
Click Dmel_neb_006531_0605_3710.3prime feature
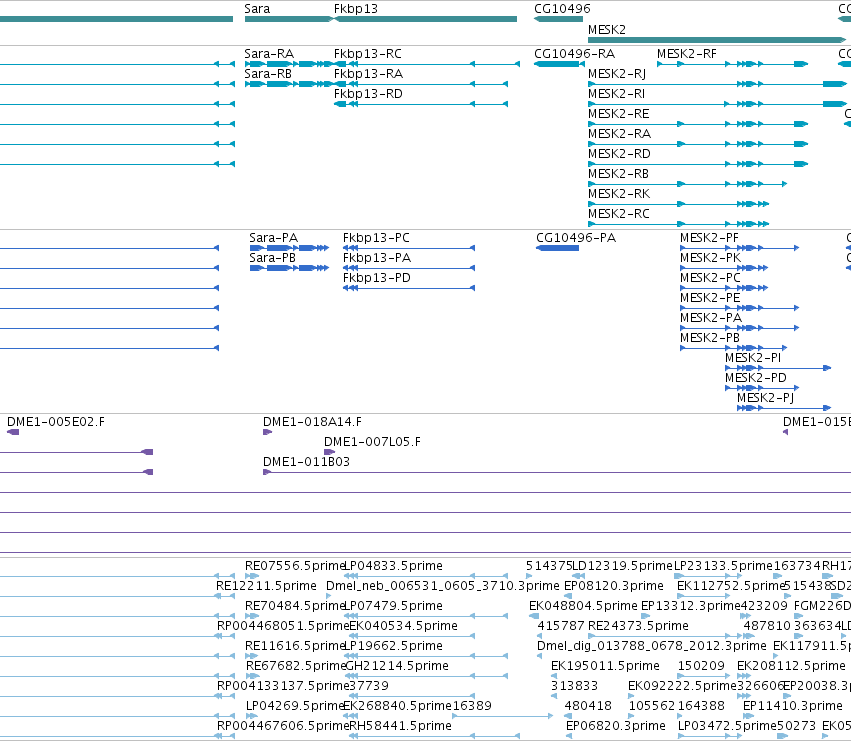tap(442, 586)
